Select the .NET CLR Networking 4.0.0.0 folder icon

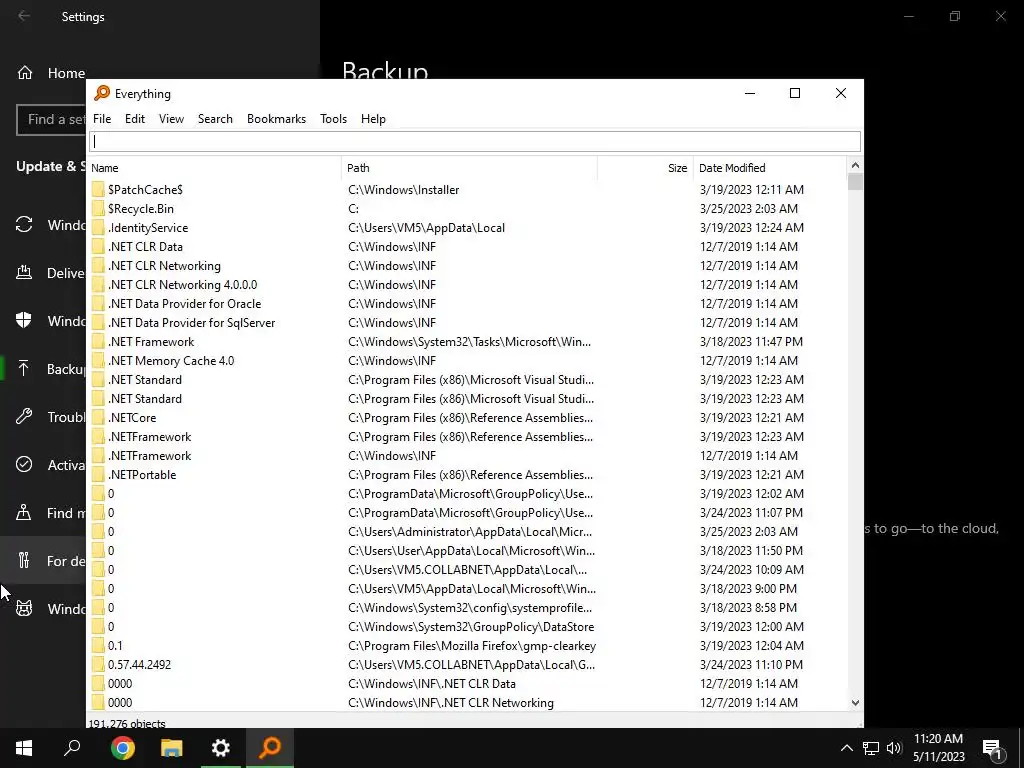click(x=98, y=284)
